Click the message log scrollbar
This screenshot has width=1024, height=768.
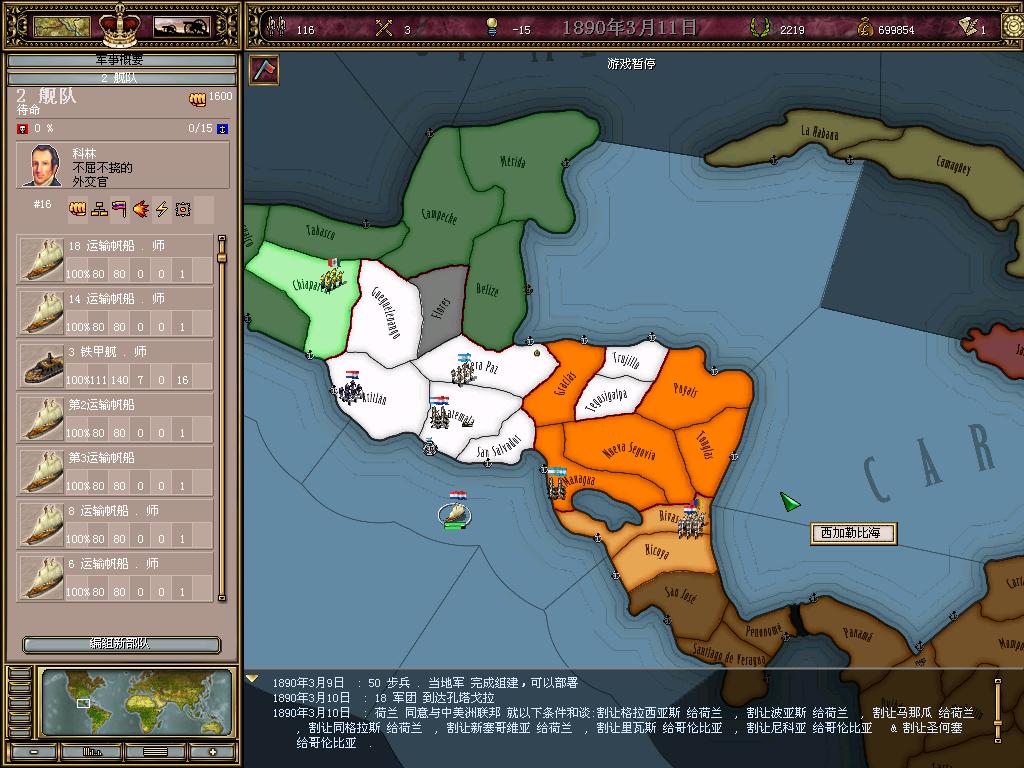(997, 711)
